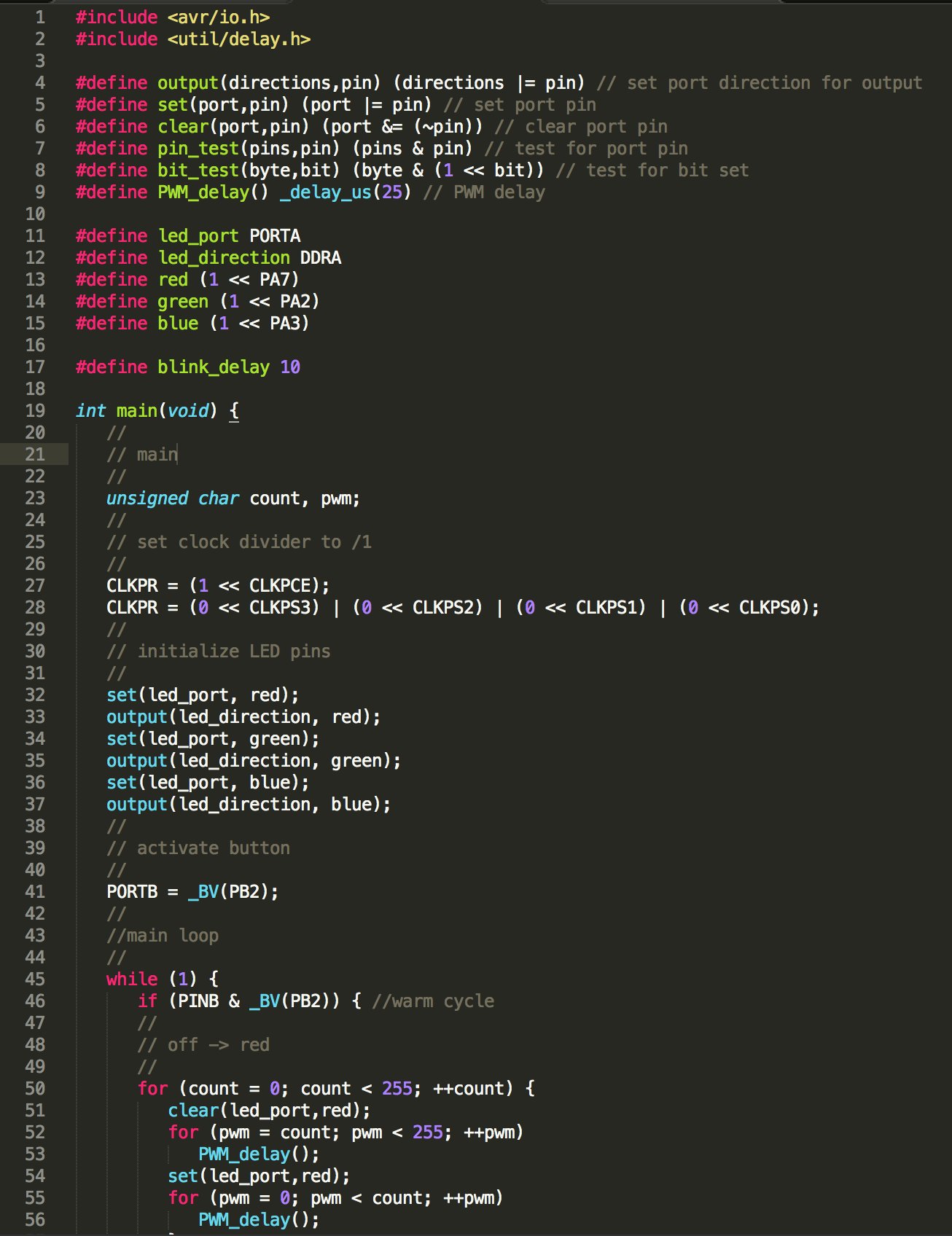Click PA3 in the blue define
Viewport: 952px width, 1236px height.
285,324
